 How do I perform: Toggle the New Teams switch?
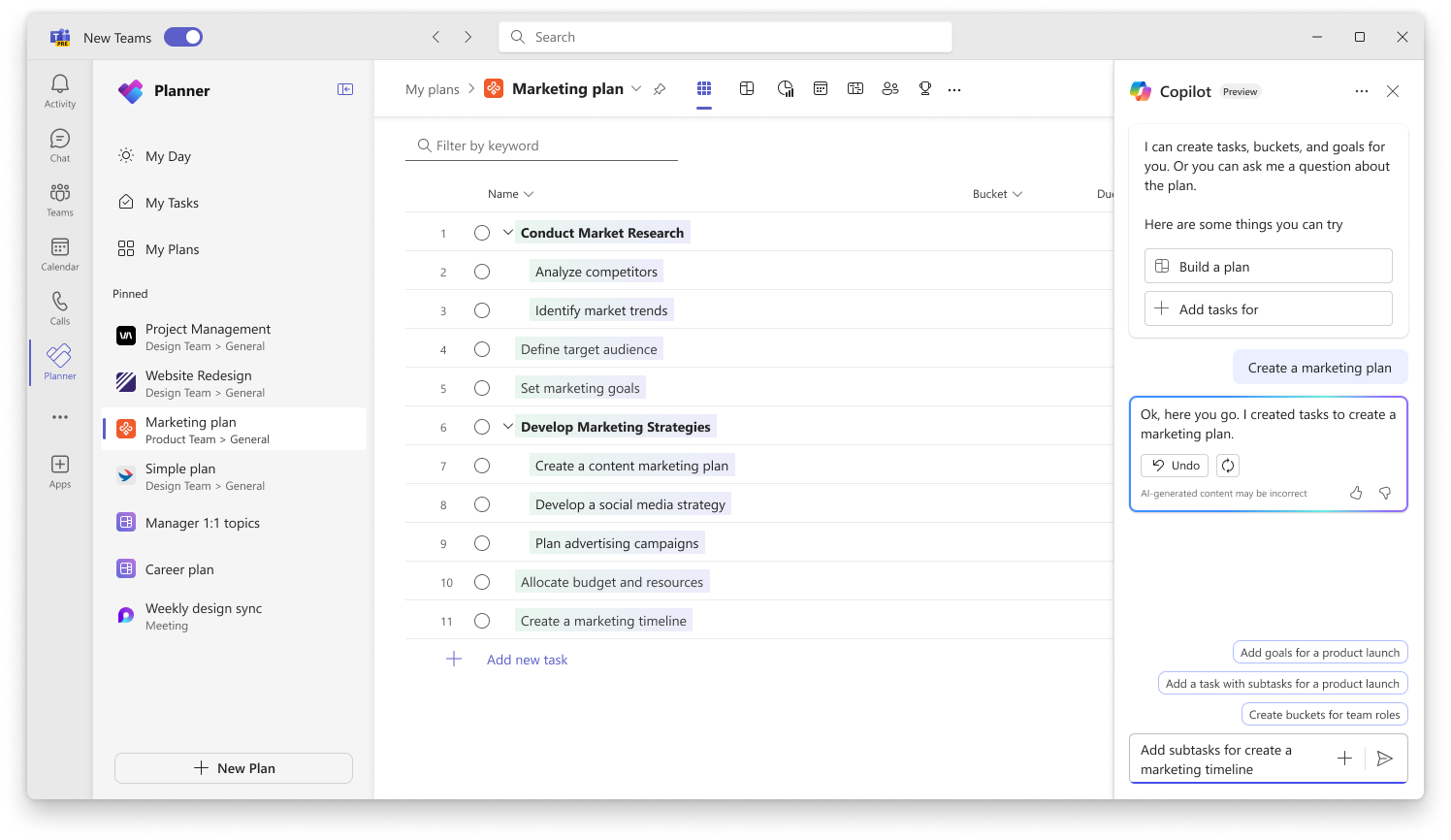[x=183, y=36]
